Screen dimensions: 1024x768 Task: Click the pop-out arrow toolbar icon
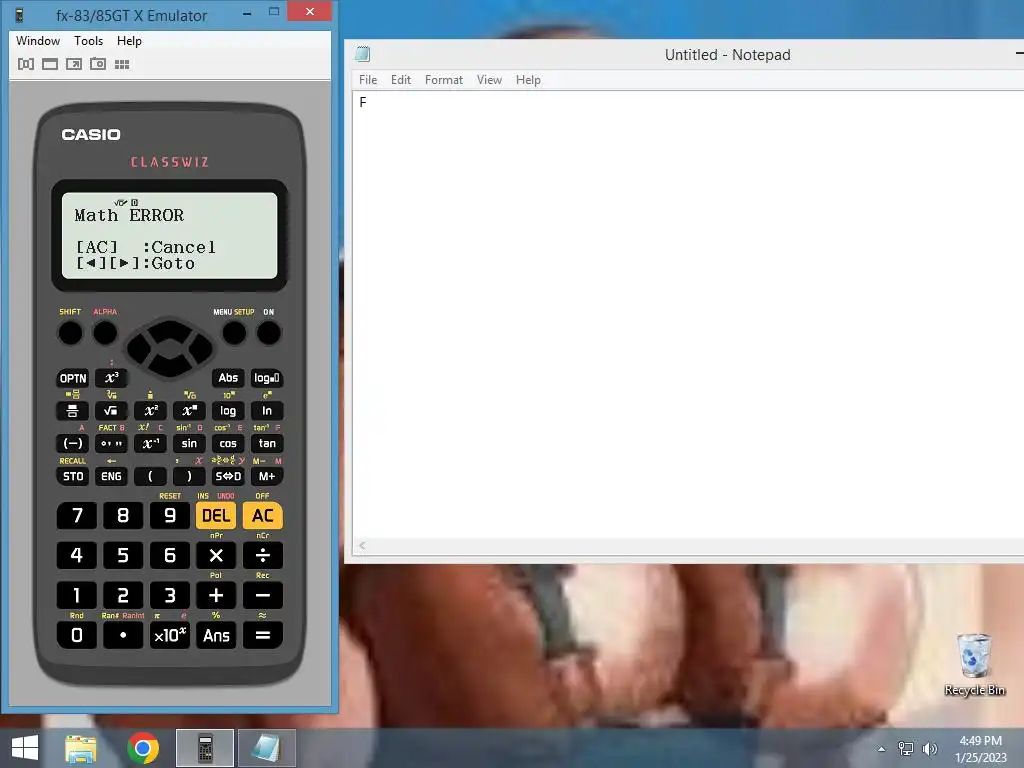click(x=74, y=64)
